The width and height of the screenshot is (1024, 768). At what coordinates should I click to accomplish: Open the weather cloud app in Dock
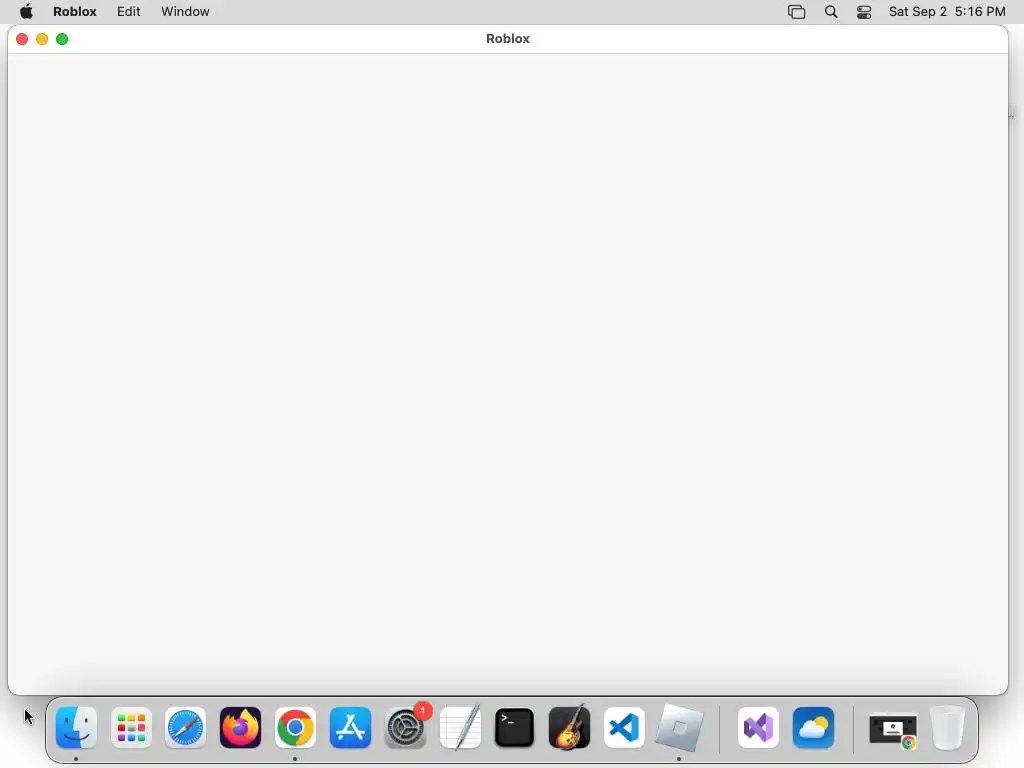click(813, 728)
